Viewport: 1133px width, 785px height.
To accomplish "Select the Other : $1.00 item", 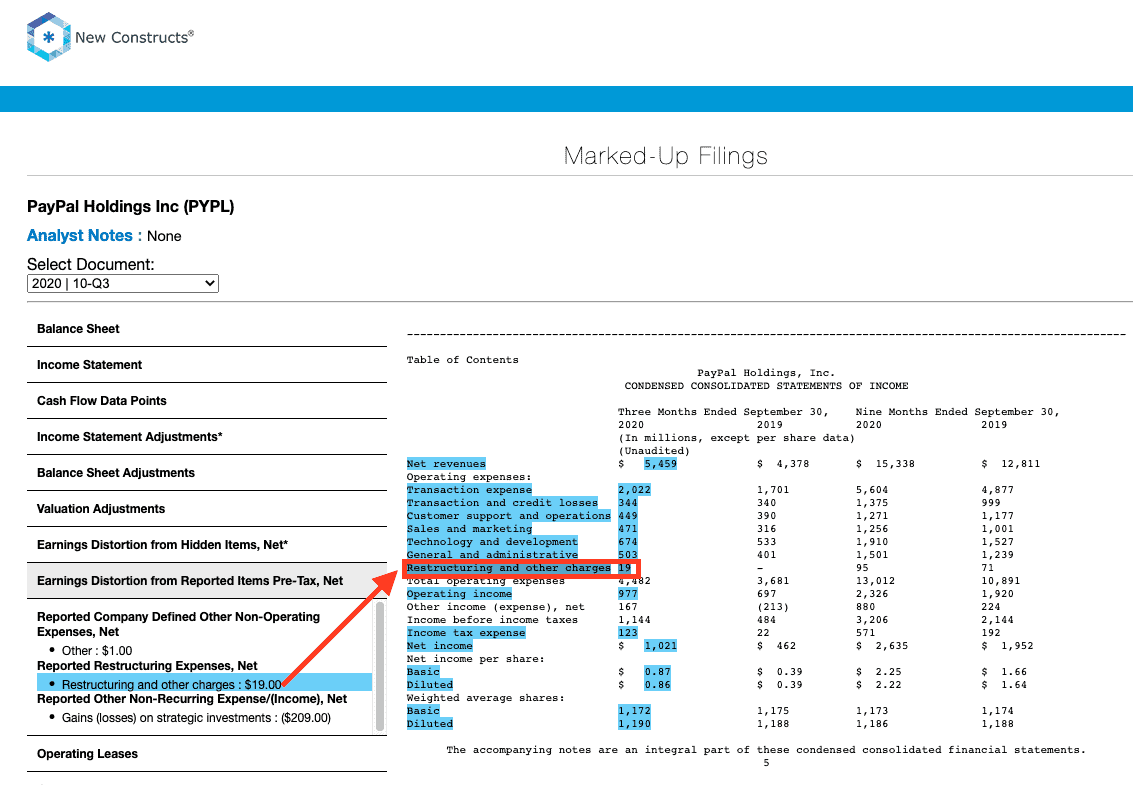I will click(97, 651).
